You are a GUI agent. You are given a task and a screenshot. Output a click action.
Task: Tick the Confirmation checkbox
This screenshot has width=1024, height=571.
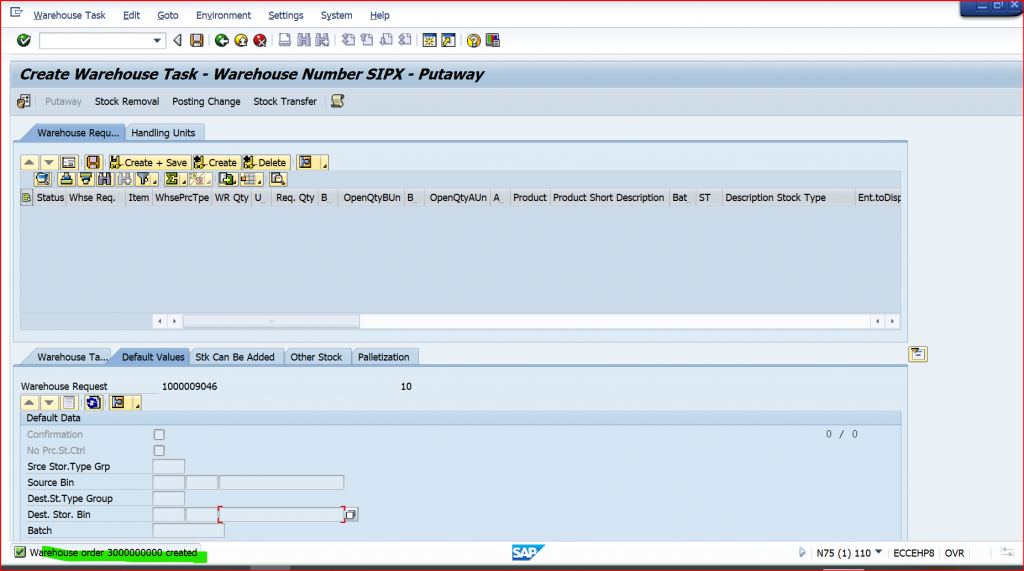point(159,434)
